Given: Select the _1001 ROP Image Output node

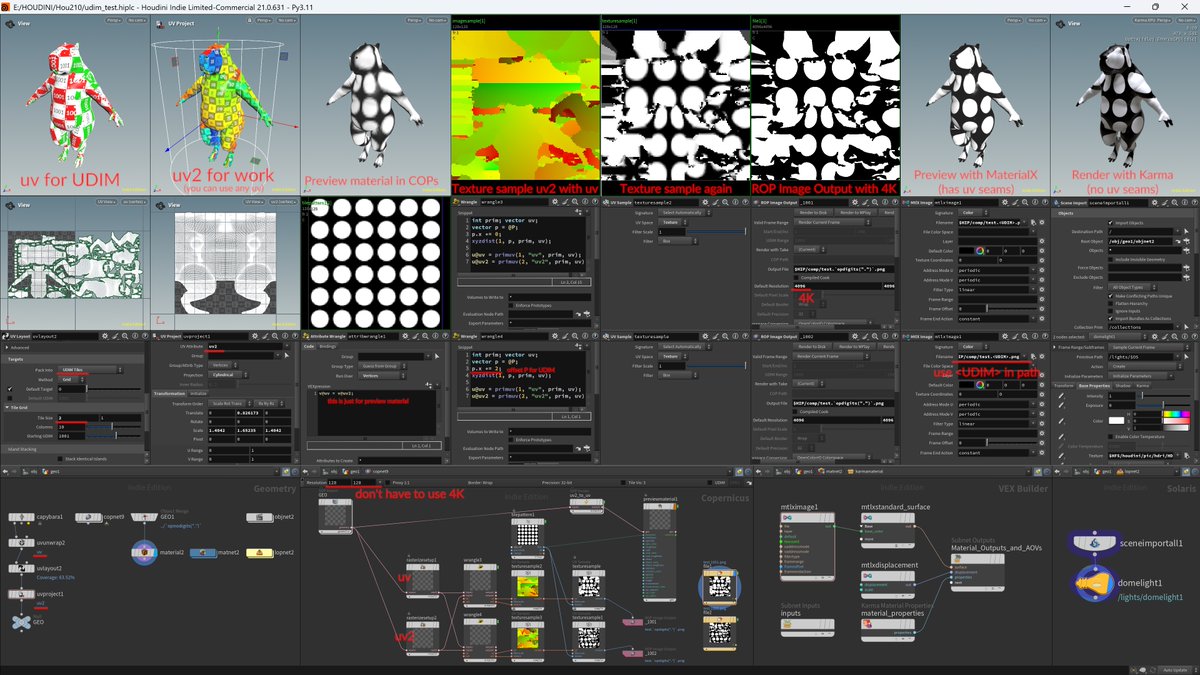Looking at the screenshot, I should point(633,621).
